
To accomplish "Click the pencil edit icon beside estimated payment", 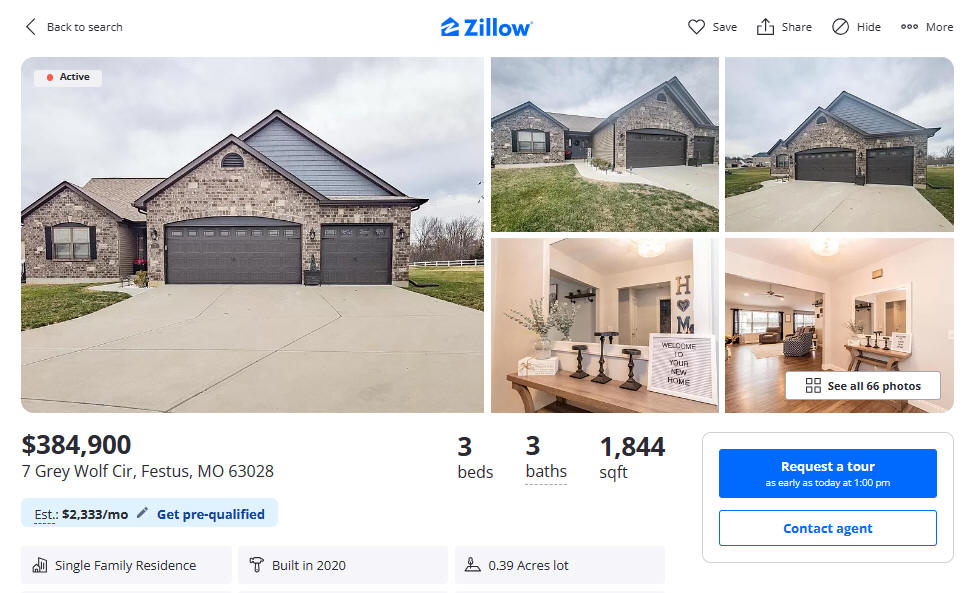I will click(142, 513).
